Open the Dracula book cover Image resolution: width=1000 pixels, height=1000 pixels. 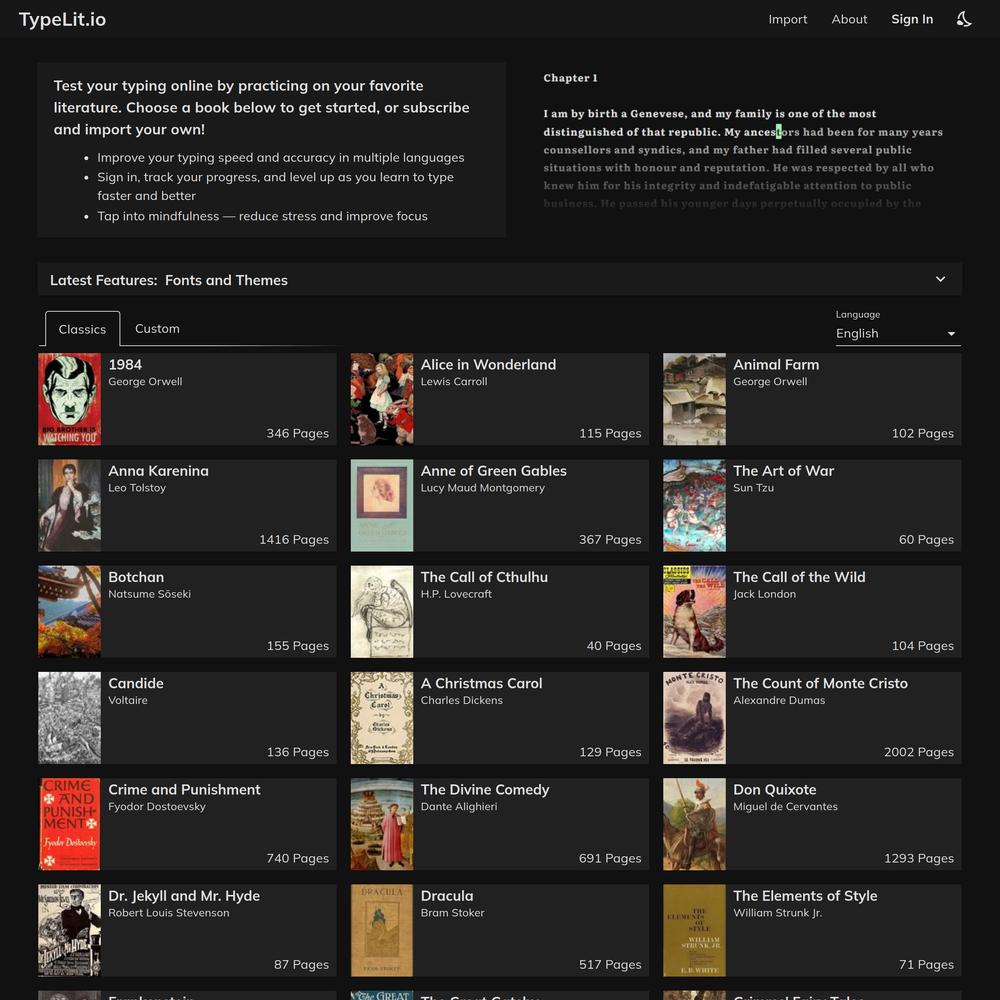click(382, 930)
